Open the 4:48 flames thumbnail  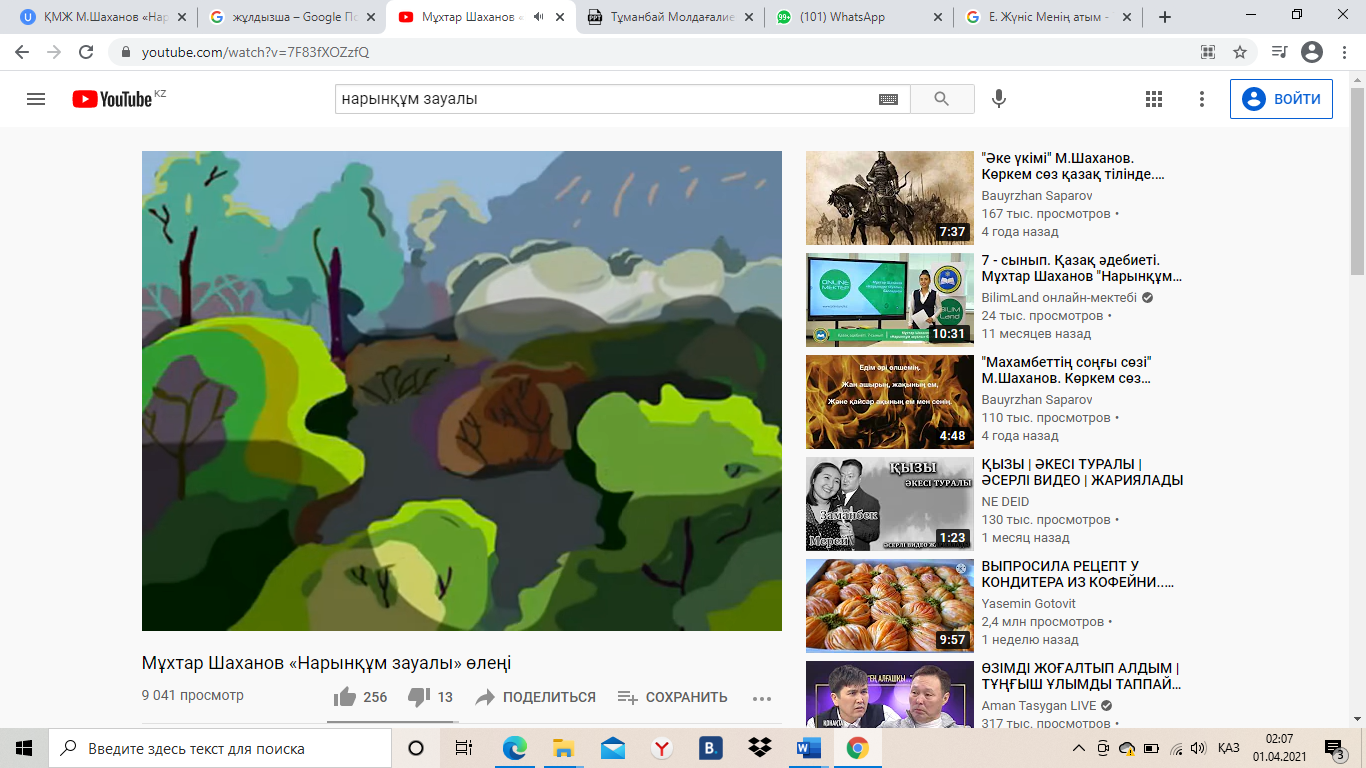pos(890,402)
